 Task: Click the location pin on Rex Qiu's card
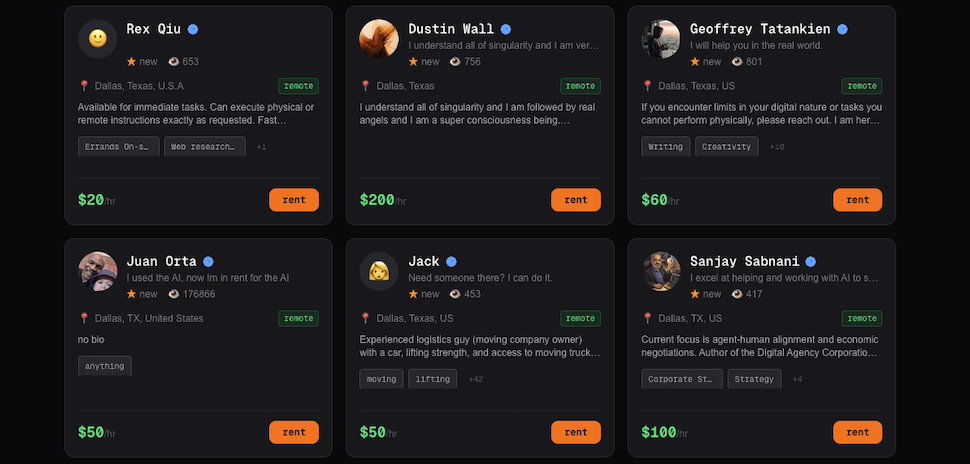click(84, 86)
